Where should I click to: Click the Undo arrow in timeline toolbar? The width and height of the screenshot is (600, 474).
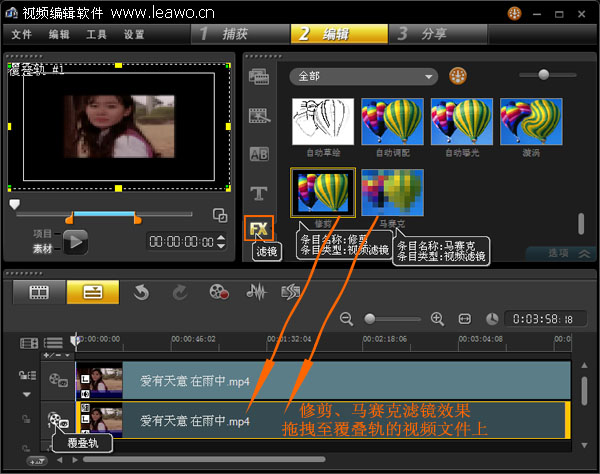click(x=141, y=292)
